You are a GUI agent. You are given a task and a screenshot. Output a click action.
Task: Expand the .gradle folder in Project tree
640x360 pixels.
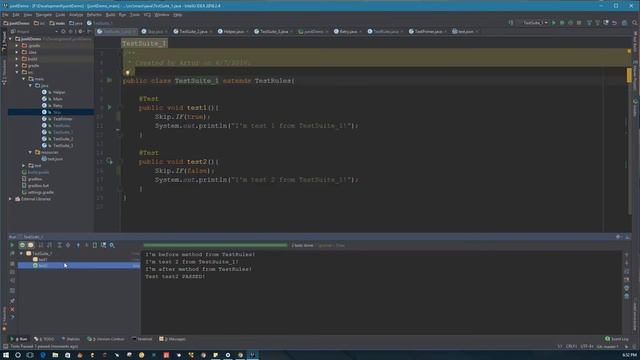[17, 46]
